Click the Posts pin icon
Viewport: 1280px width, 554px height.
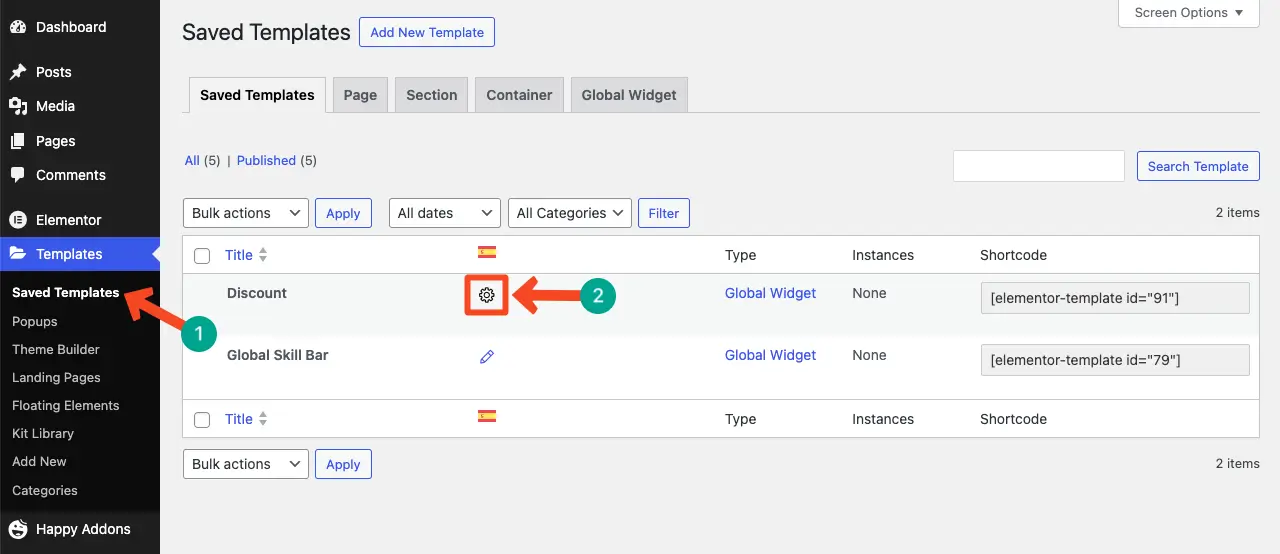[x=18, y=72]
